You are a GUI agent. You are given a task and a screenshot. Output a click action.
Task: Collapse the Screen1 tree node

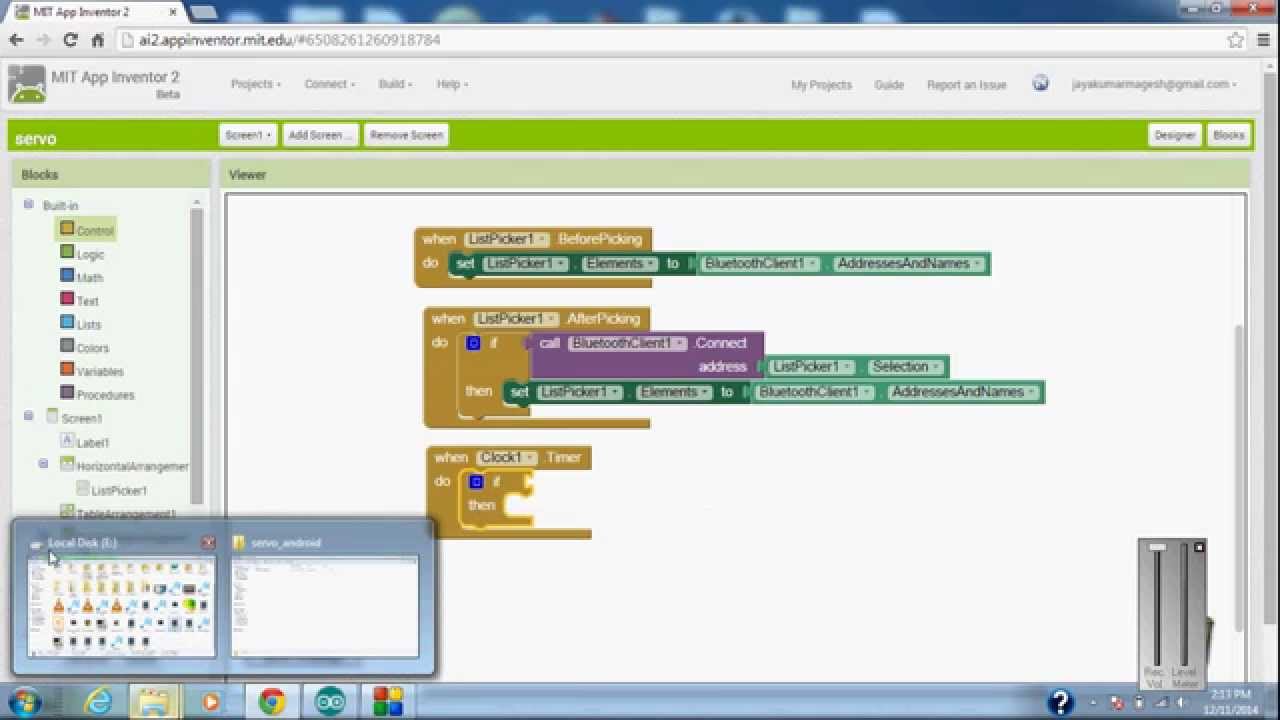pos(28,416)
